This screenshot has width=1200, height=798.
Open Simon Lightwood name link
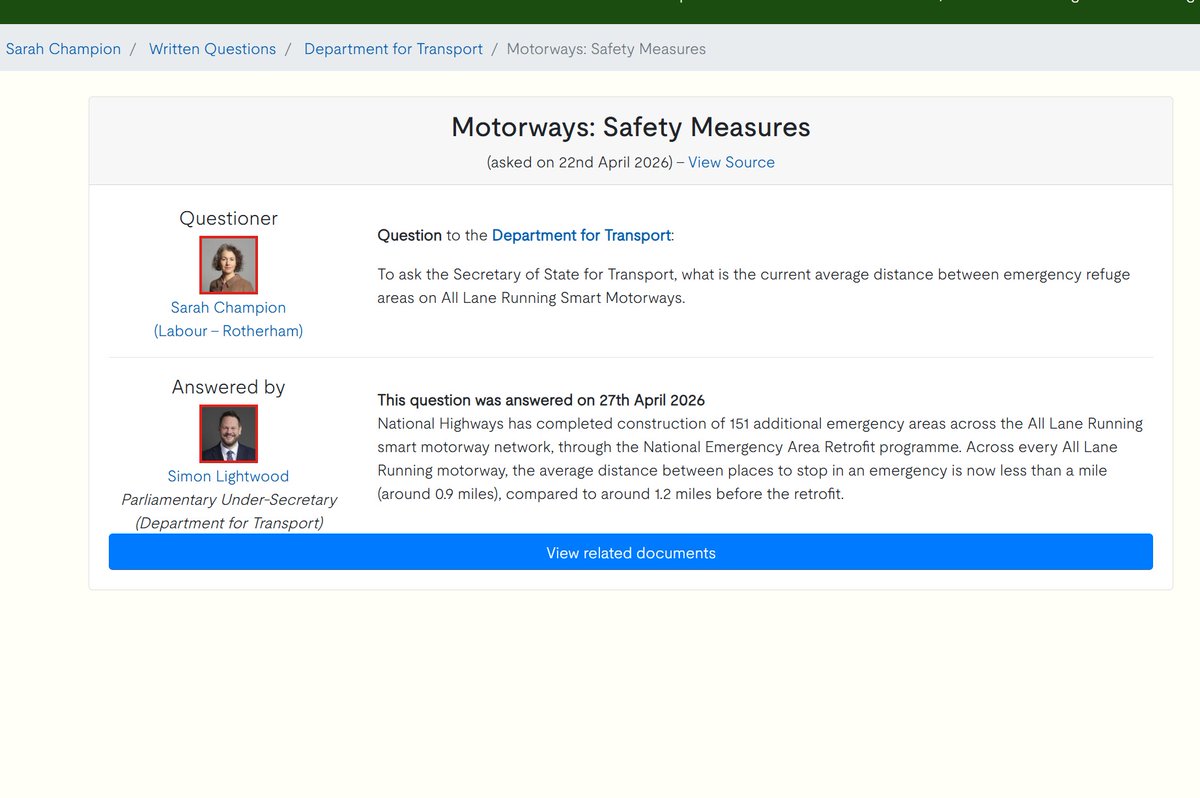tap(228, 476)
